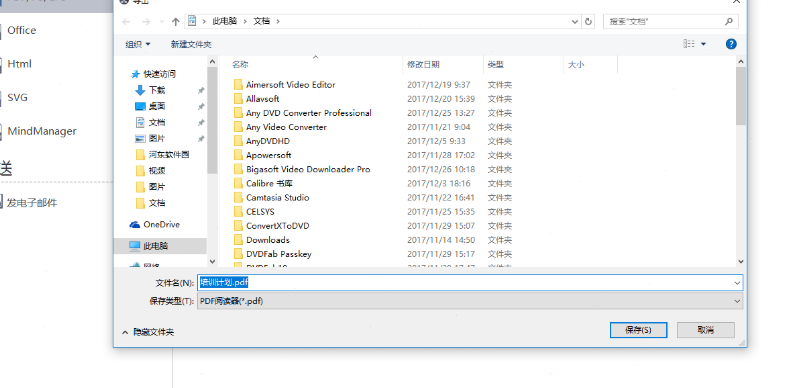Expand 快速访问 in navigation pane
The image size is (807, 388).
click(160, 74)
